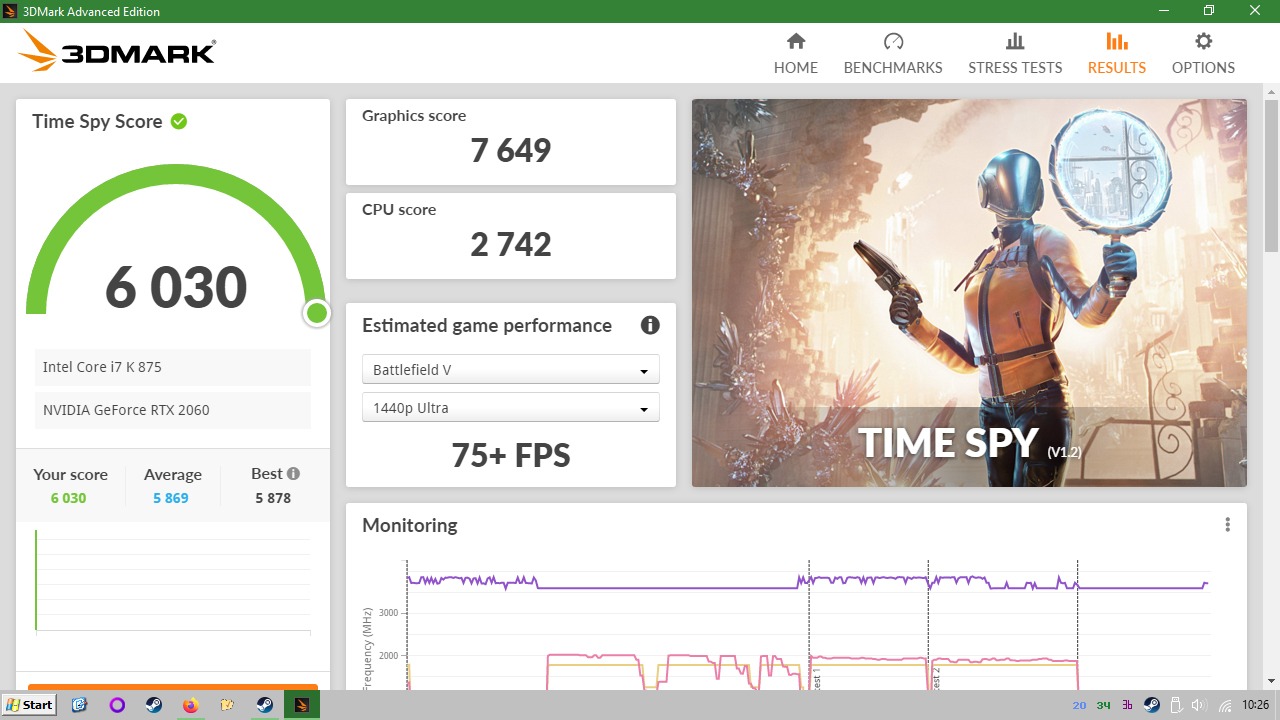Open the OPTIONS tab

1203,54
